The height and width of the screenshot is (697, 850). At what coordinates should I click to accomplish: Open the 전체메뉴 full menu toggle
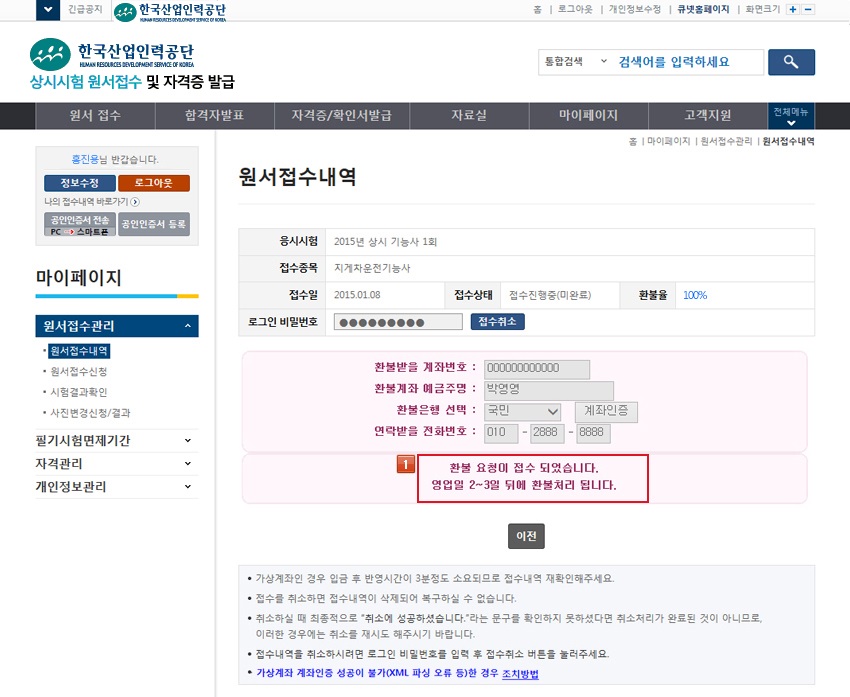click(x=791, y=115)
